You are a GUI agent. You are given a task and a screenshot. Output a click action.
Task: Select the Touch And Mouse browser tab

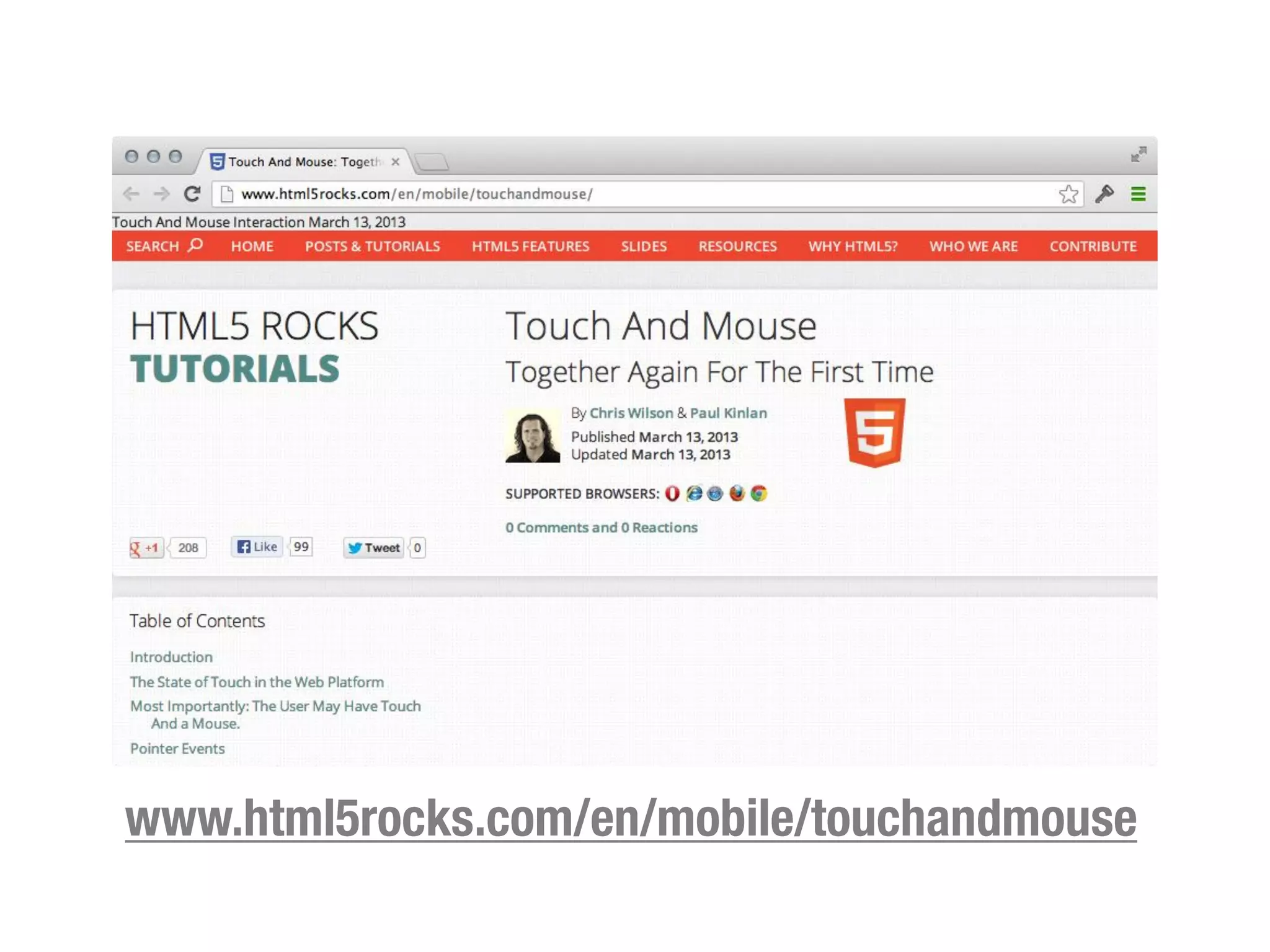[304, 162]
